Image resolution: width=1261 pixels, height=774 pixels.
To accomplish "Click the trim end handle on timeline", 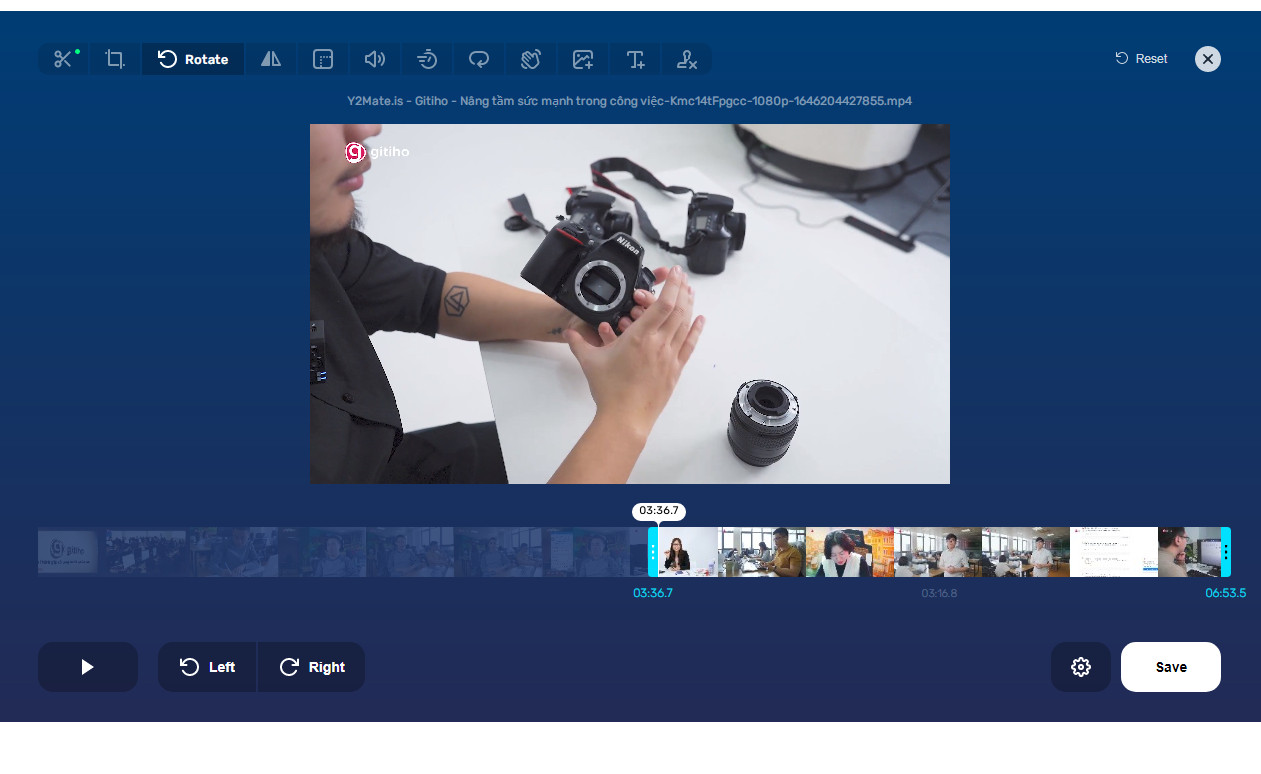I will click(x=1226, y=552).
